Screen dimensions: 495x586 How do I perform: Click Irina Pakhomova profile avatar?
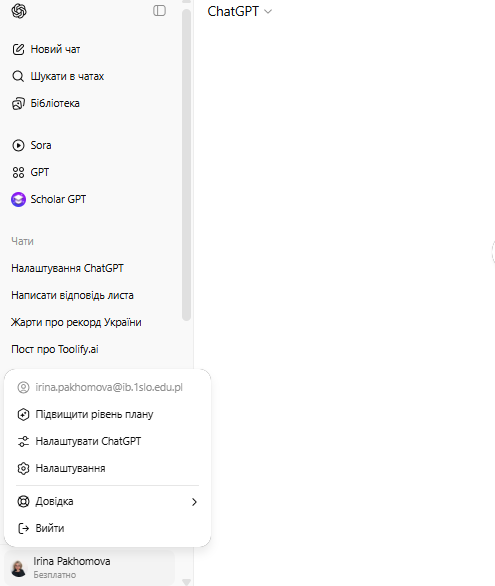(x=18, y=568)
